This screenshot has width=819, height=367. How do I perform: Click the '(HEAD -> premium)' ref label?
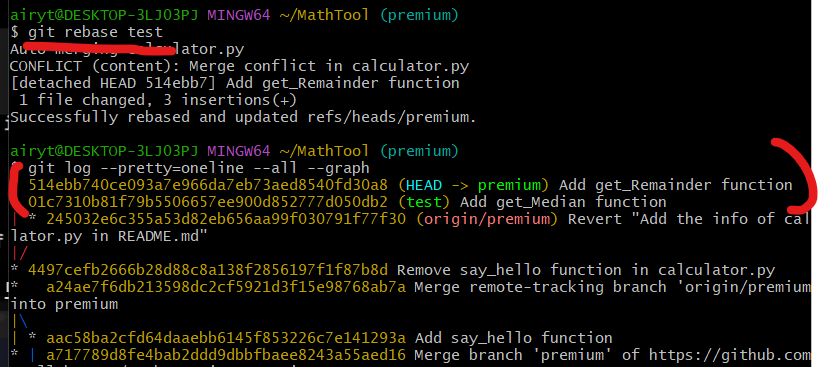pyautogui.click(x=473, y=185)
